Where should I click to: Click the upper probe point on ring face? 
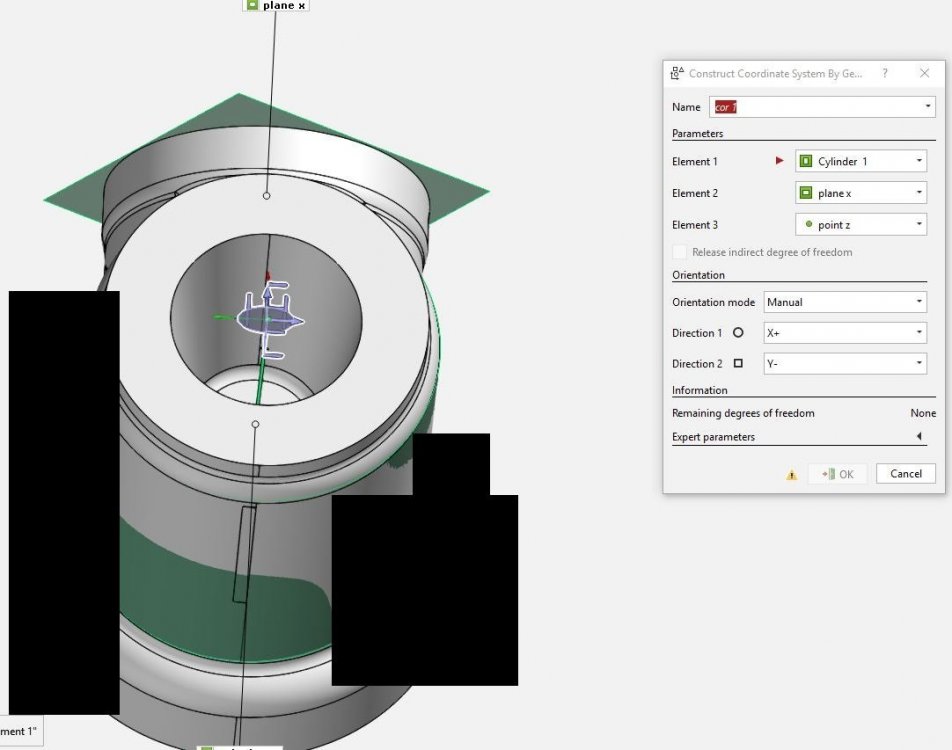click(x=266, y=196)
